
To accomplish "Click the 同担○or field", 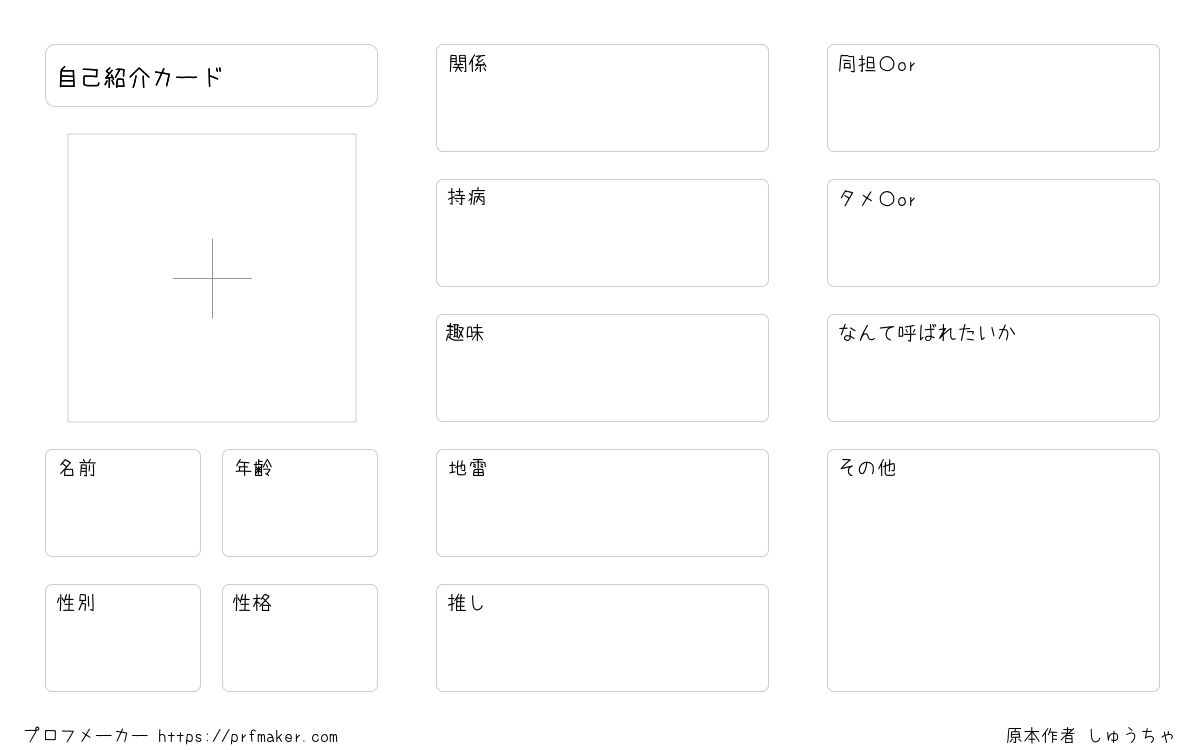I will coord(993,98).
